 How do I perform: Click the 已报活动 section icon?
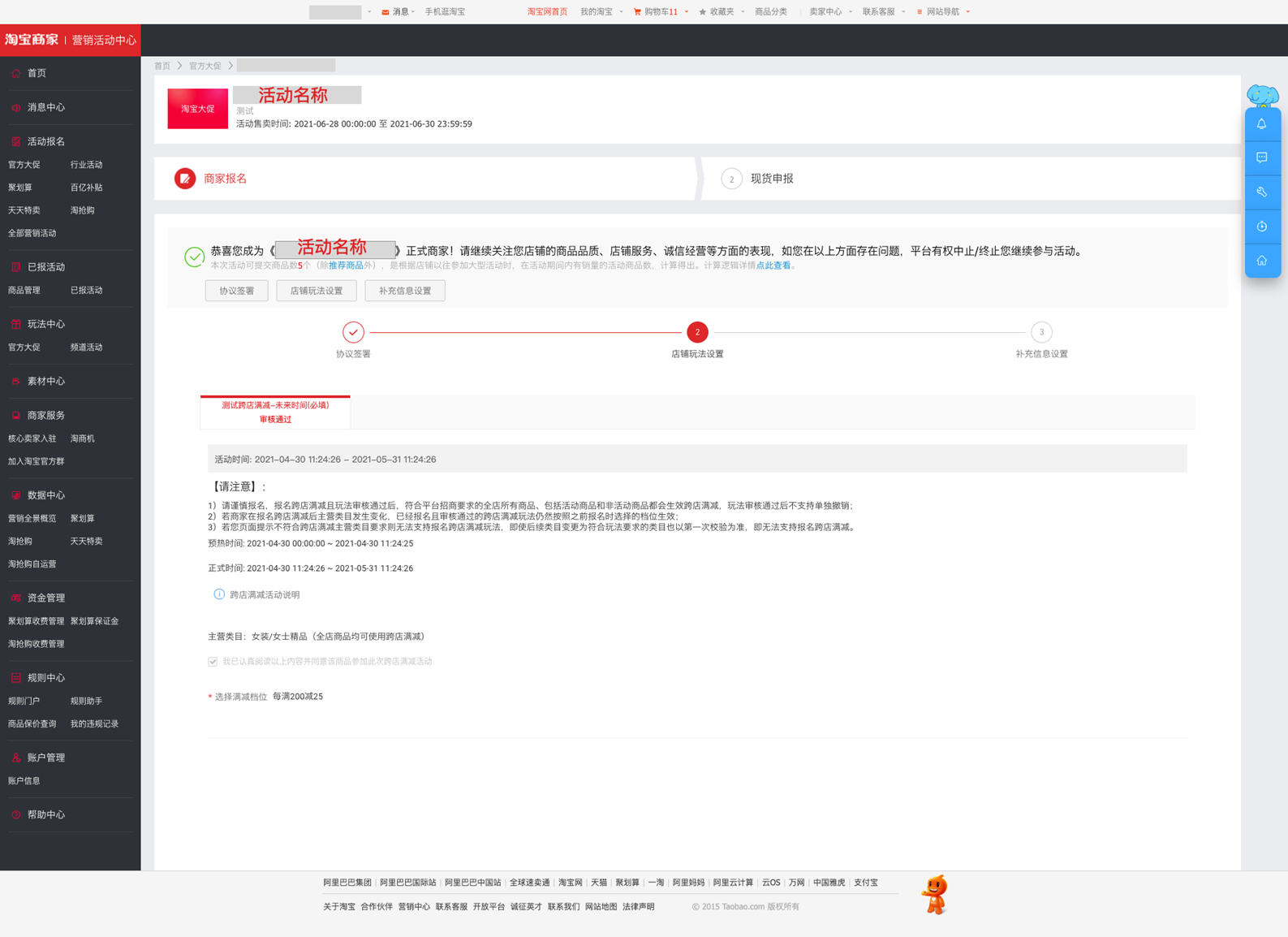(15, 267)
